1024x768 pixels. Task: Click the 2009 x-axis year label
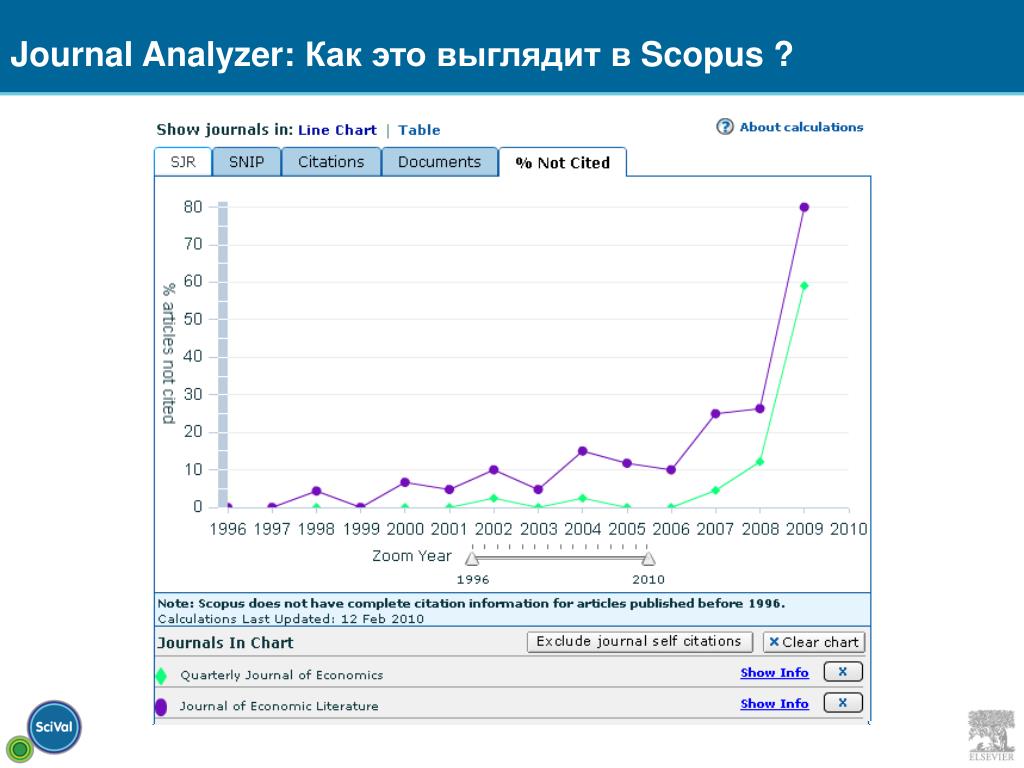point(804,528)
